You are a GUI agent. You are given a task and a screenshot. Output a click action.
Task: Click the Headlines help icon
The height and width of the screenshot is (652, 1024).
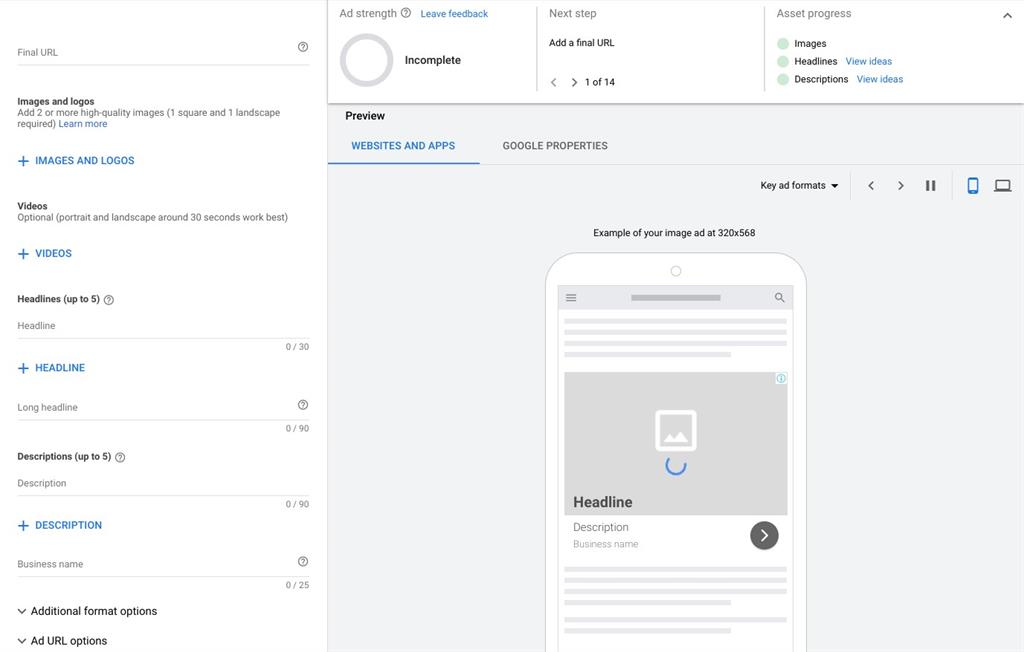109,298
